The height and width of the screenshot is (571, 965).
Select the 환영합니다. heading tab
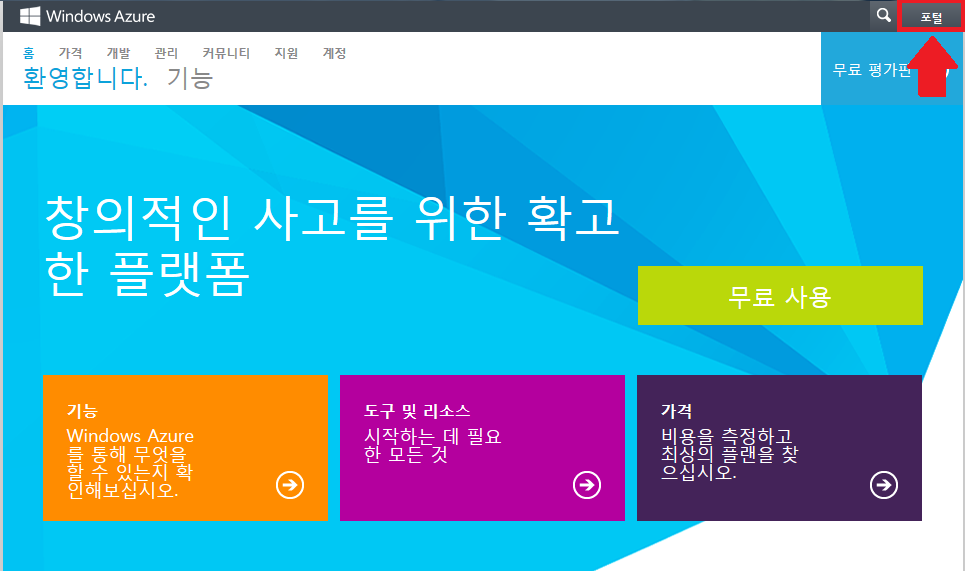tap(85, 78)
